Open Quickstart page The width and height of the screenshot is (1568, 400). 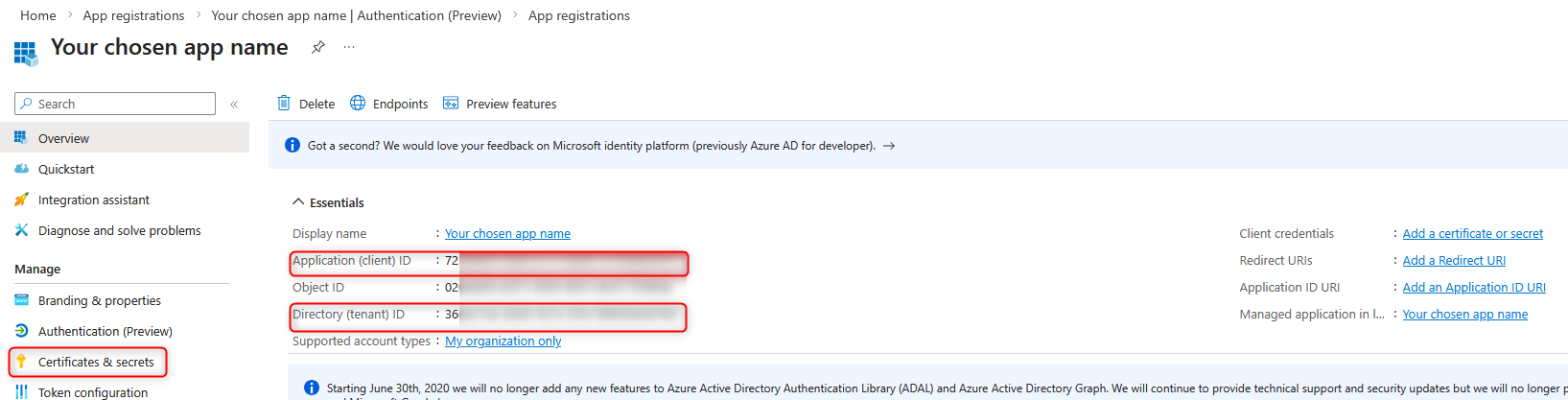pos(66,169)
